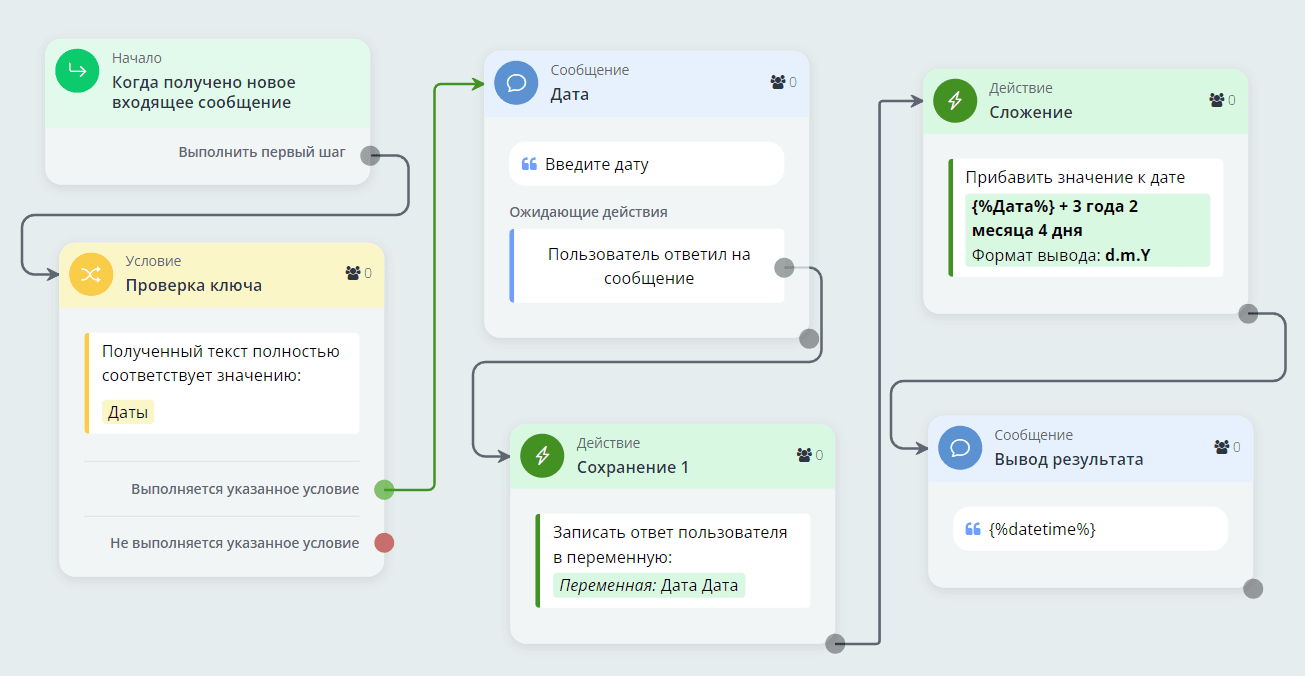Click output connector of Вывод результата block
Image resolution: width=1305 pixels, height=676 pixels.
[x=1253, y=589]
